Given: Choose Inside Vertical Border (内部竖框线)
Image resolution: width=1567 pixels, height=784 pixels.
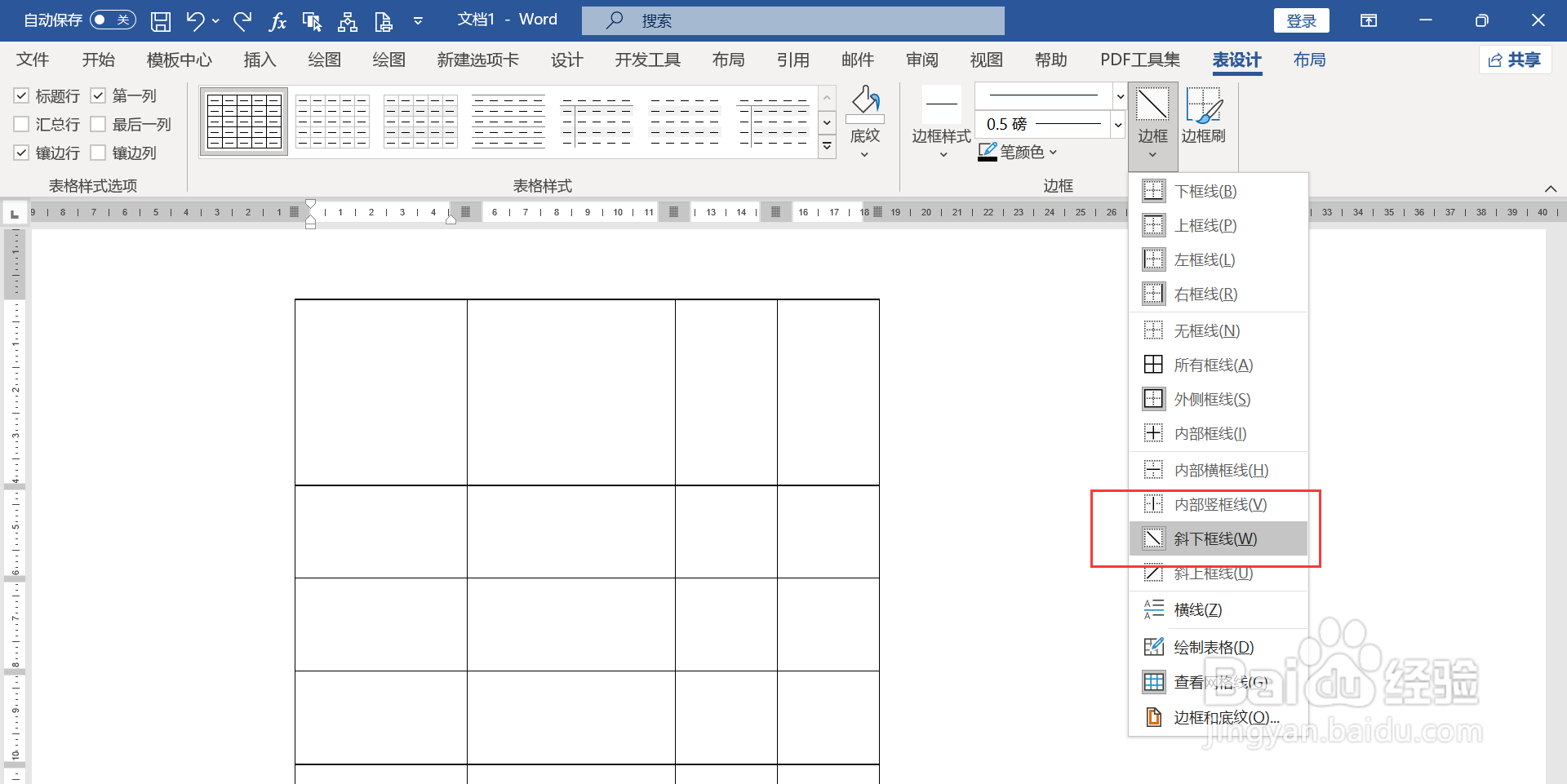Looking at the screenshot, I should pos(1219,504).
